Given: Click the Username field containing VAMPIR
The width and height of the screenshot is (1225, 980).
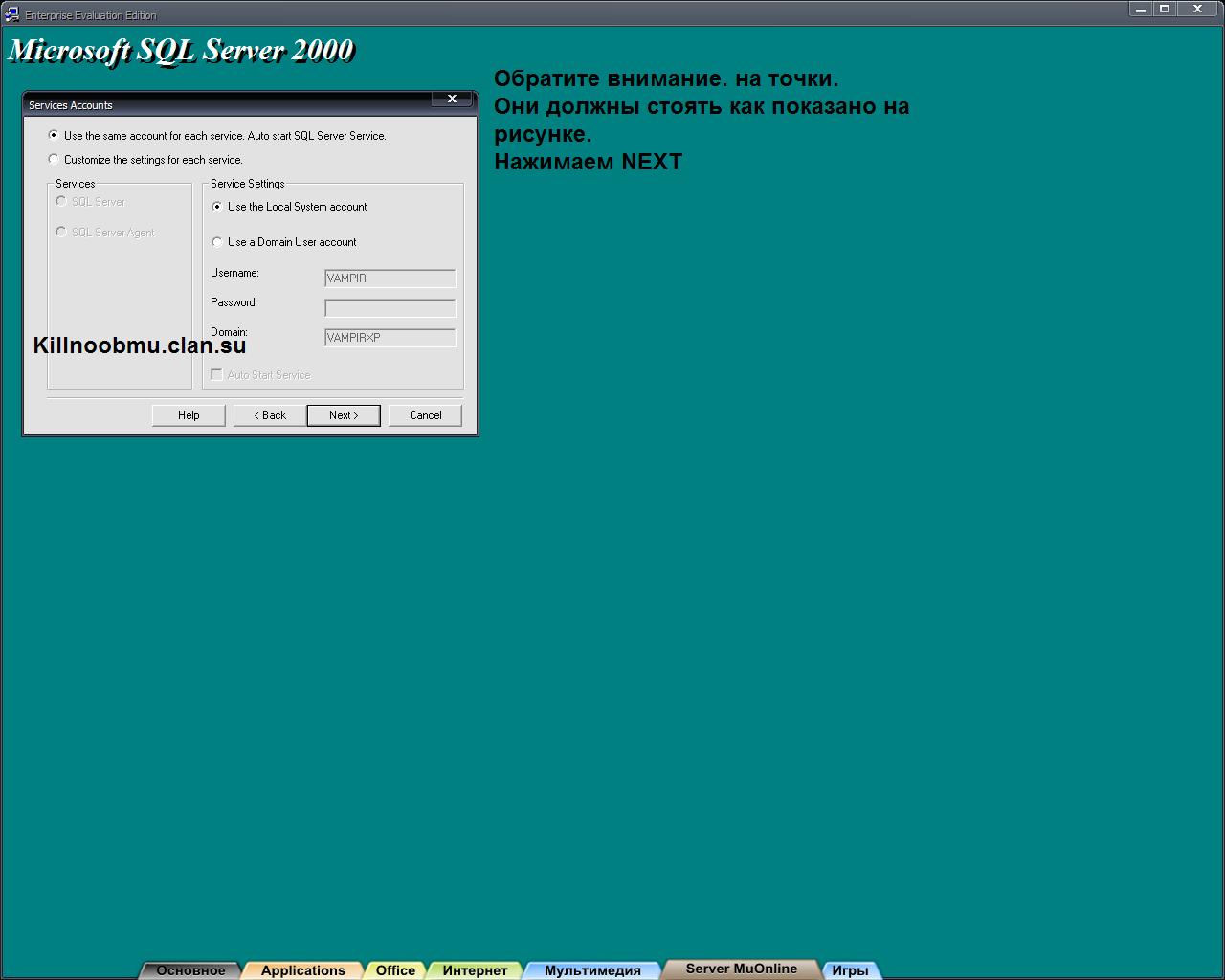Looking at the screenshot, I should [390, 278].
